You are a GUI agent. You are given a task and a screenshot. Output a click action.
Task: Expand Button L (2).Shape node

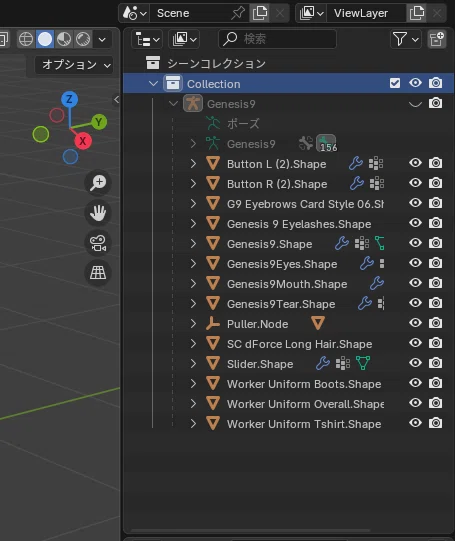pyautogui.click(x=193, y=164)
